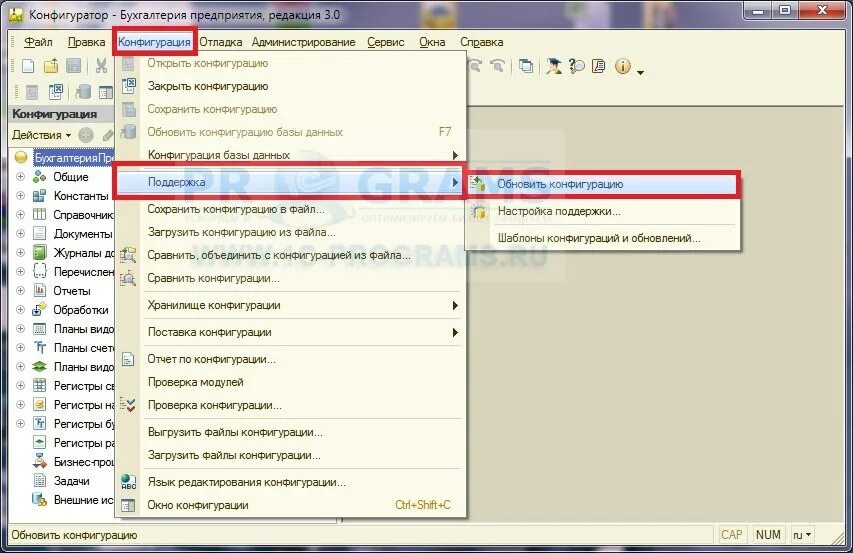Viewport: 853px width, 553px height.
Task: Click the CAP status bar indicator
Action: tap(732, 535)
